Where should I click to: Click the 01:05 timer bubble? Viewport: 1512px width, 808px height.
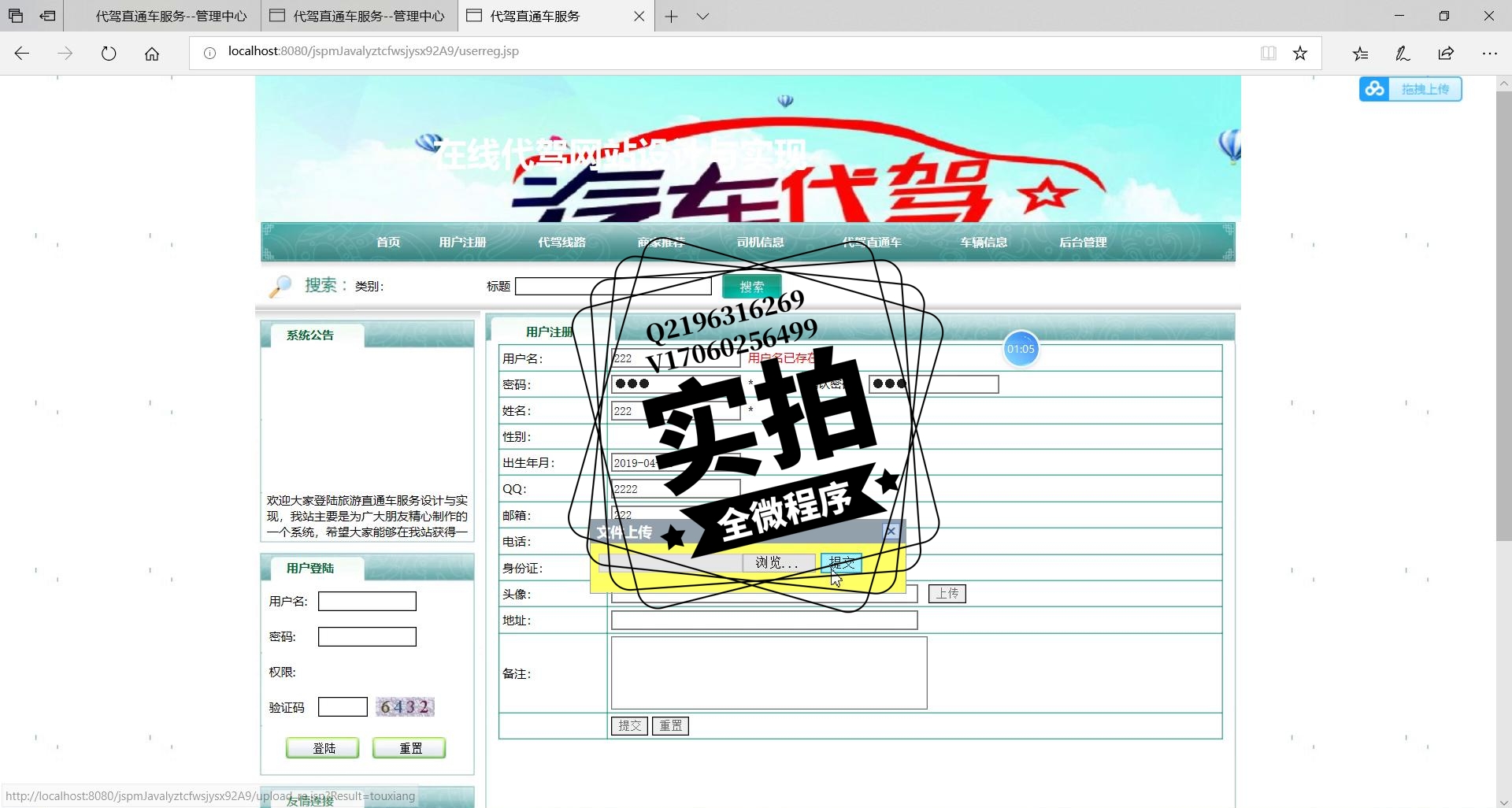pos(1021,349)
